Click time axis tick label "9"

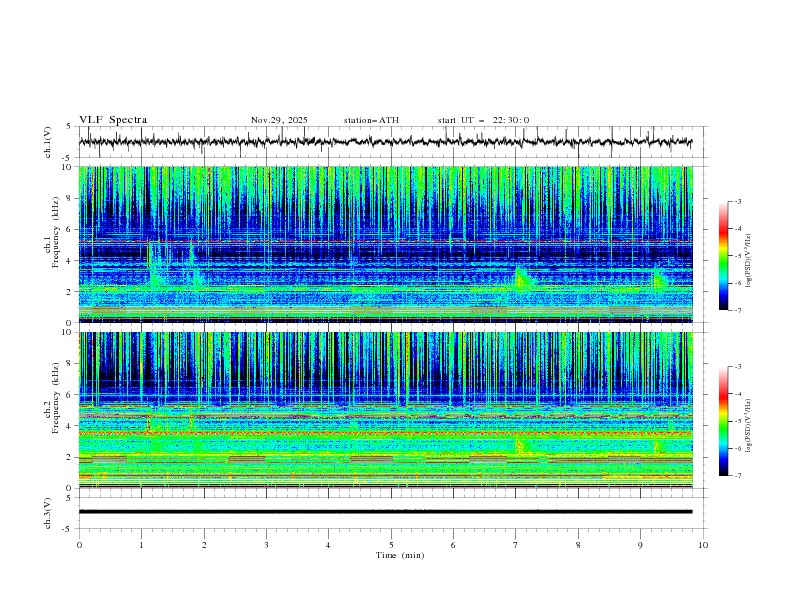pos(640,545)
